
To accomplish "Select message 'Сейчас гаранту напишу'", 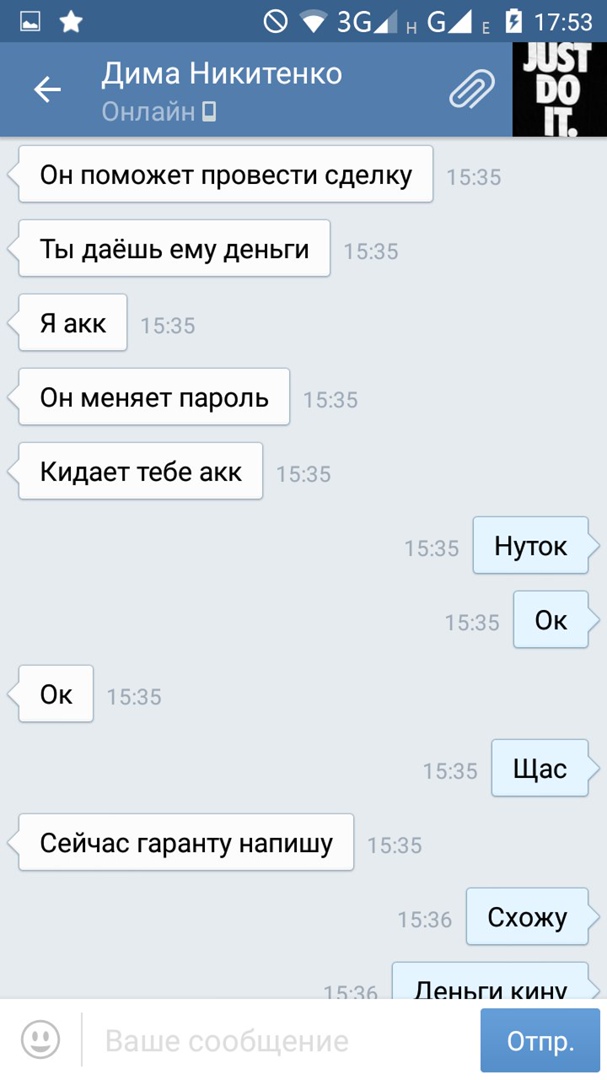I will [186, 842].
